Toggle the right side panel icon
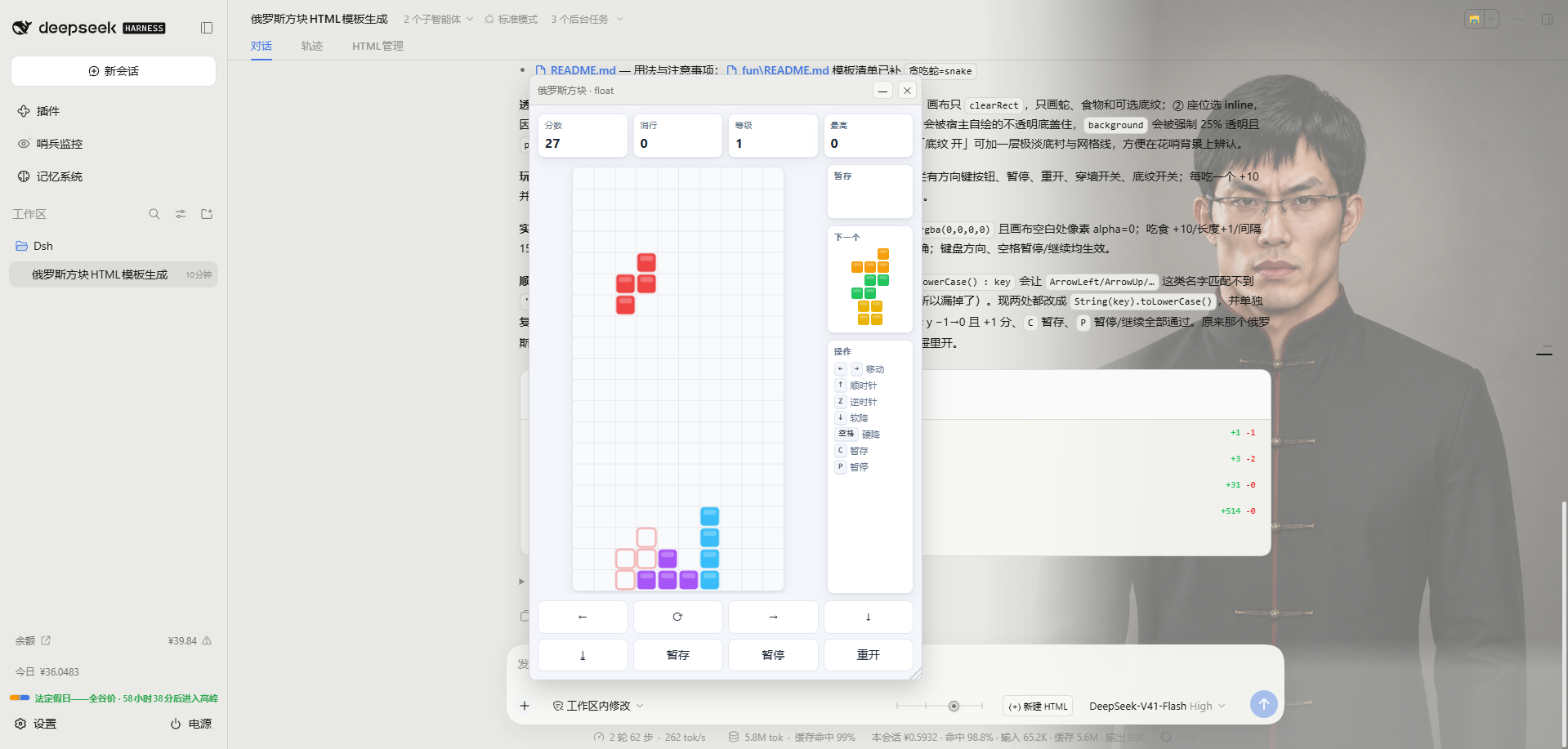Screen dimensions: 1568x749 [1547, 19]
